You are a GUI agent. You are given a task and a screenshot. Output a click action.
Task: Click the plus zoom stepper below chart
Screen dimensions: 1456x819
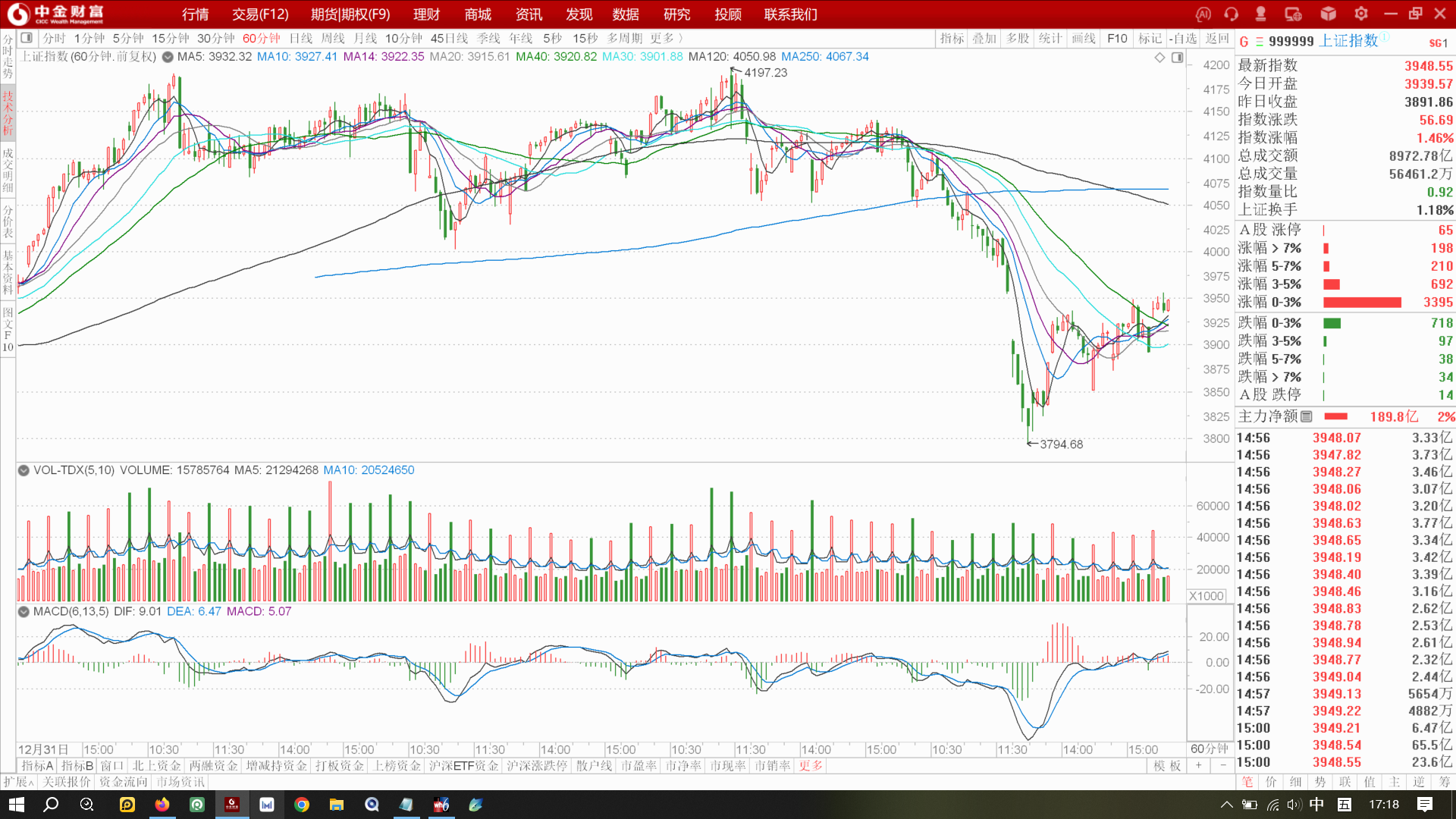pos(1198,766)
